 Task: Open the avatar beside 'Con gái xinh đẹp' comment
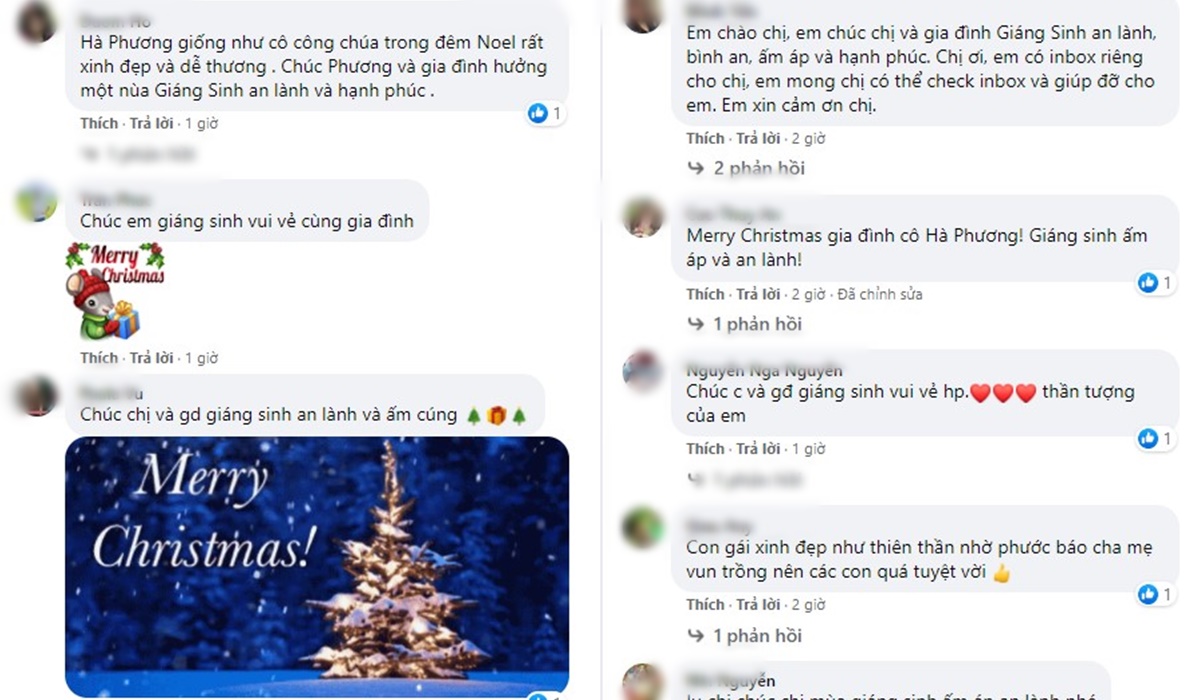click(x=642, y=527)
